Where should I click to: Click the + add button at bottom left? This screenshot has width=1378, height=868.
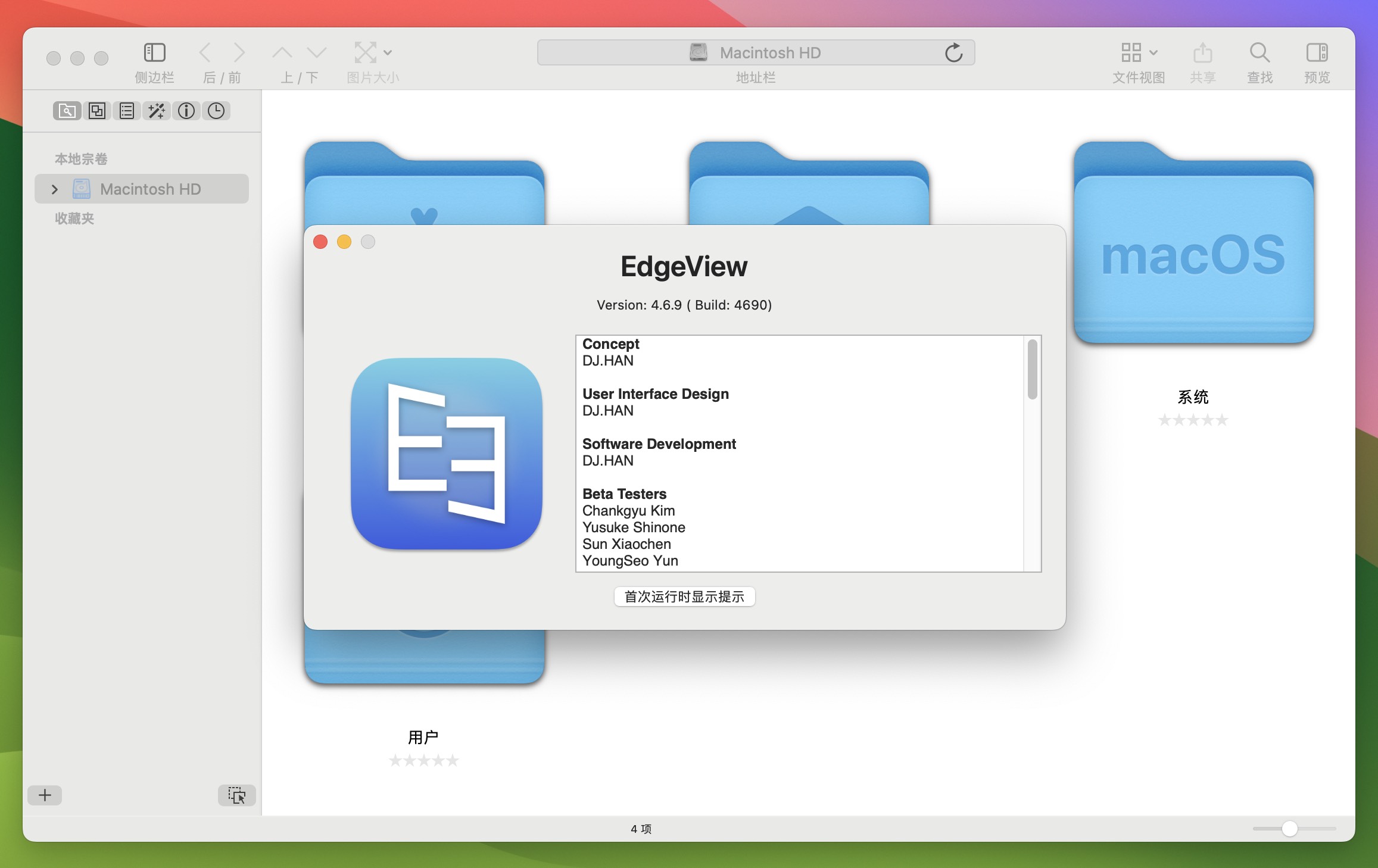(44, 795)
